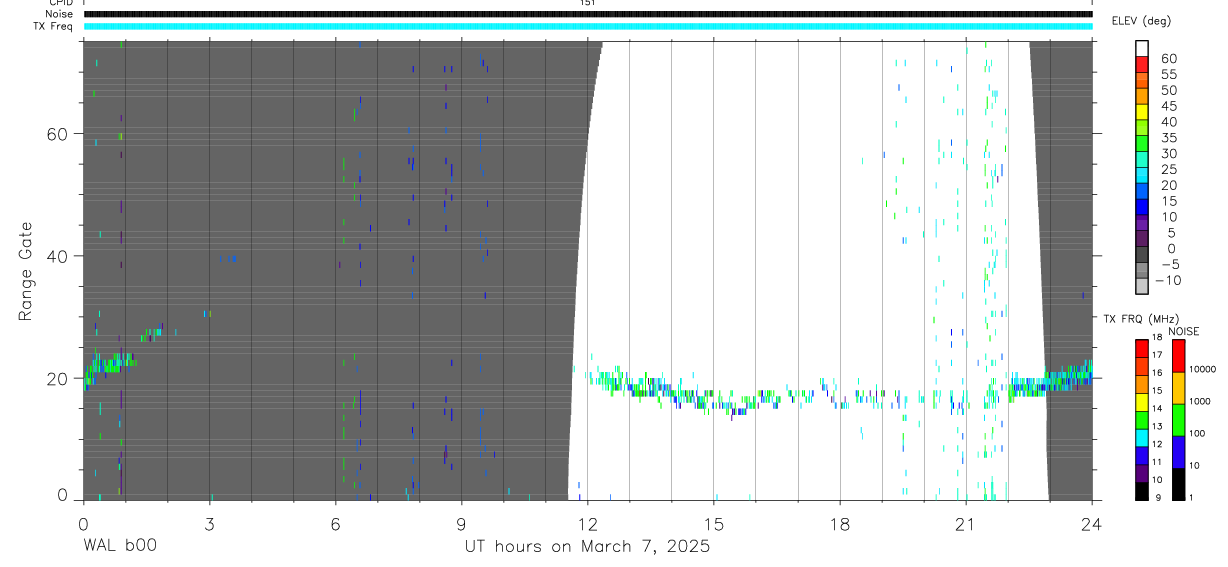Click the '55' label on the ELEV scale
The width and height of the screenshot is (1228, 567).
pos(1168,74)
